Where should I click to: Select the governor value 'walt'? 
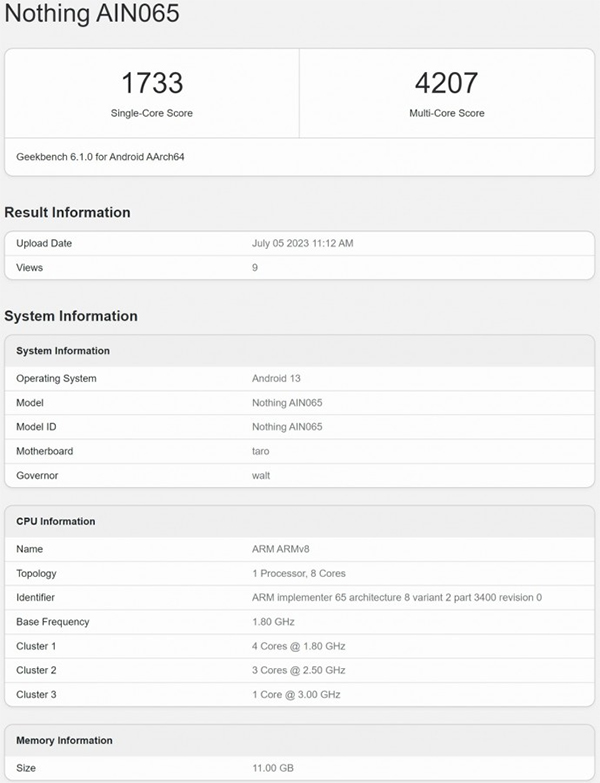click(261, 475)
